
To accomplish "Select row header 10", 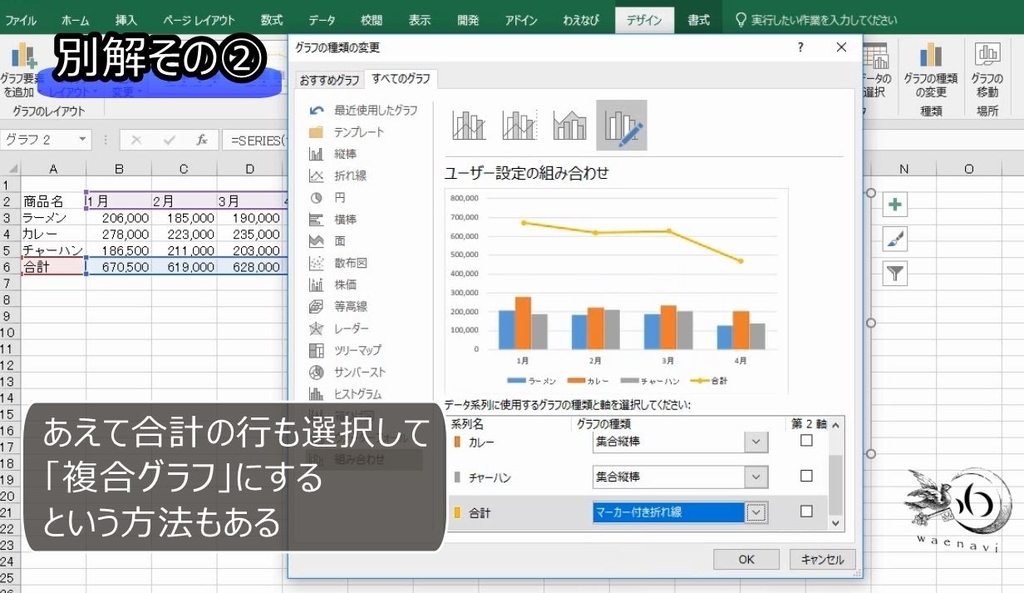I will pos(8,332).
